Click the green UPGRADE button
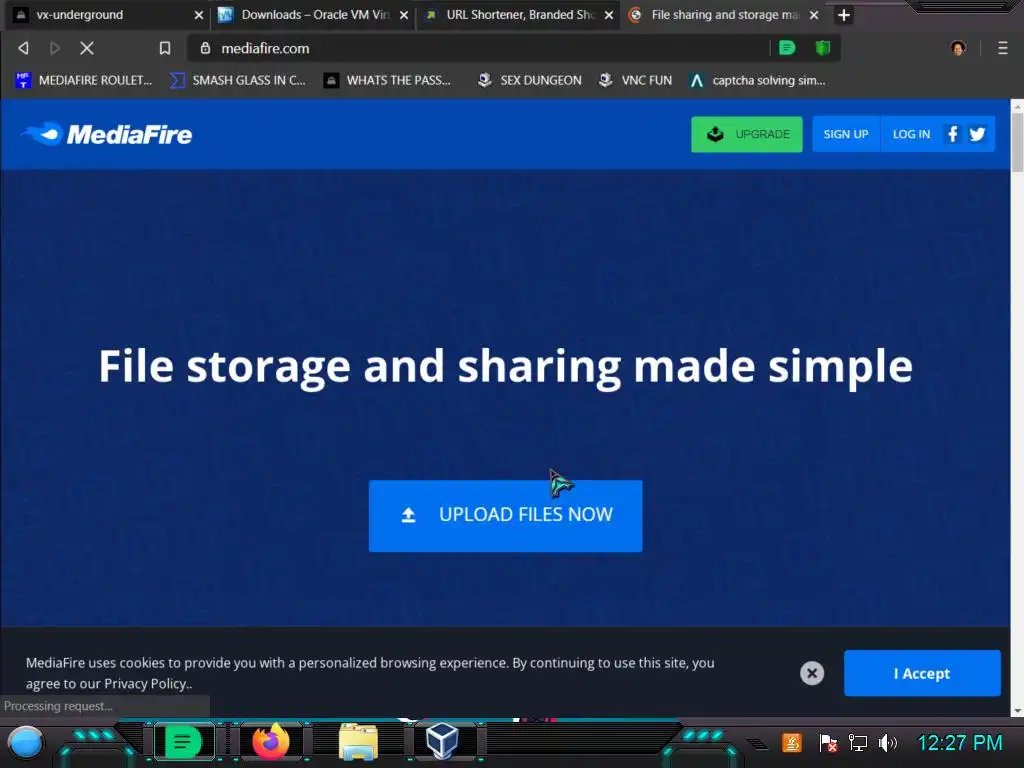The height and width of the screenshot is (768, 1024). pyautogui.click(x=746, y=135)
